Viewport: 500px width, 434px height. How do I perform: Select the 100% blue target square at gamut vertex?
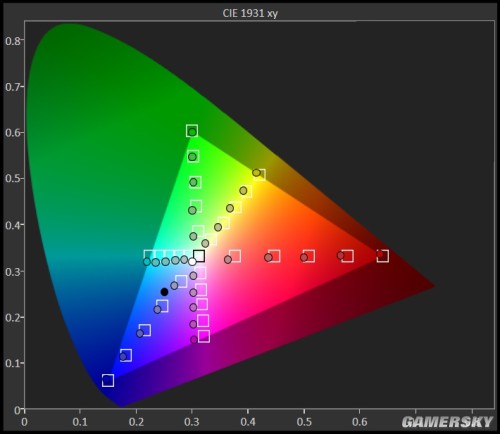tap(108, 380)
